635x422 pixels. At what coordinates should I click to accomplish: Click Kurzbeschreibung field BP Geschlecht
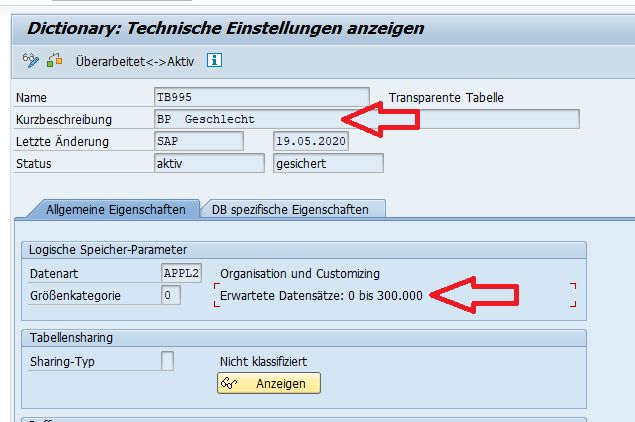coord(367,119)
